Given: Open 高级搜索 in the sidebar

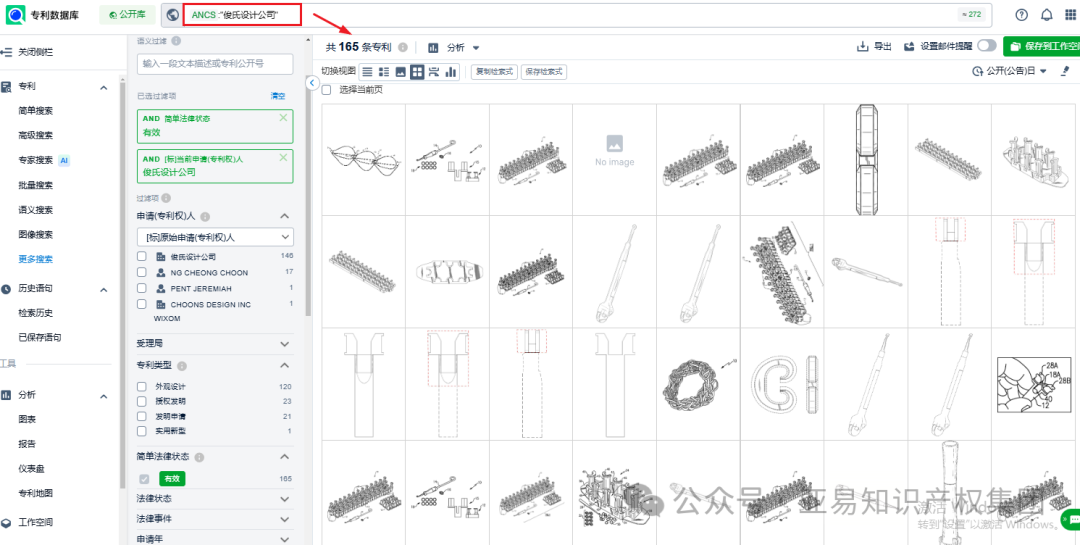Looking at the screenshot, I should coord(36,135).
